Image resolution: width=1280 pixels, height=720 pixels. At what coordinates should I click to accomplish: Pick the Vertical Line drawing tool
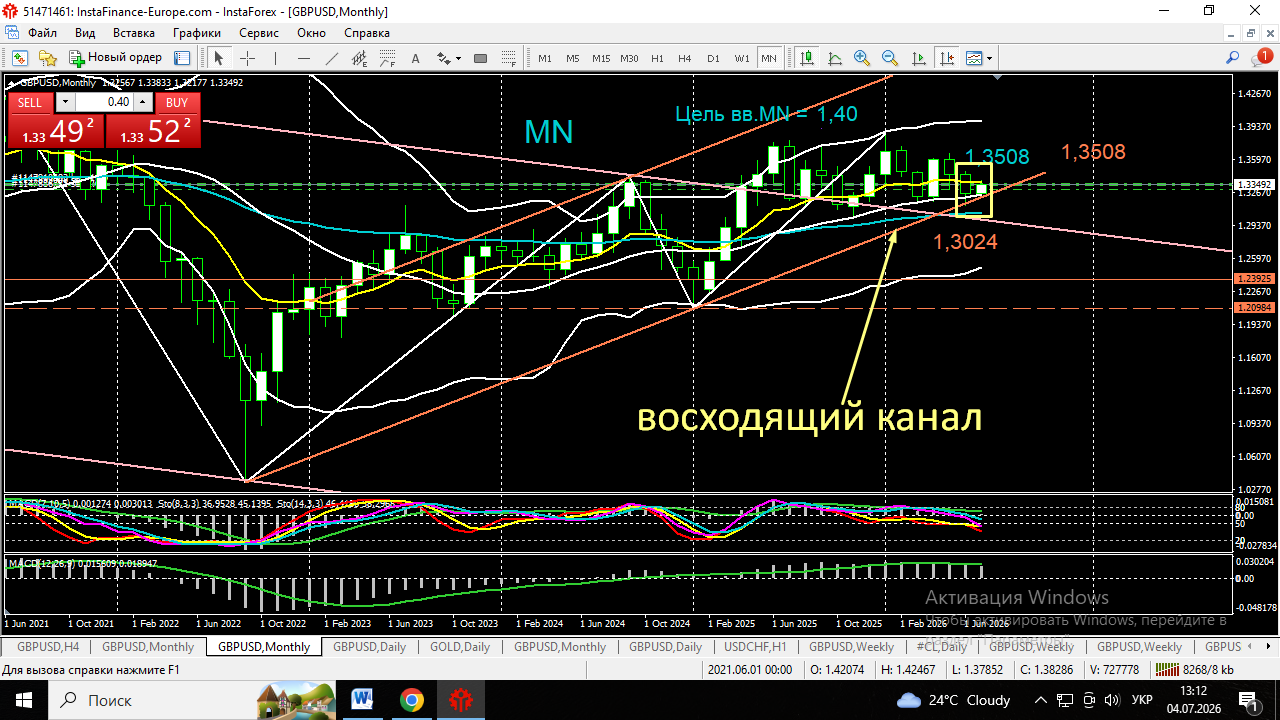[275, 58]
